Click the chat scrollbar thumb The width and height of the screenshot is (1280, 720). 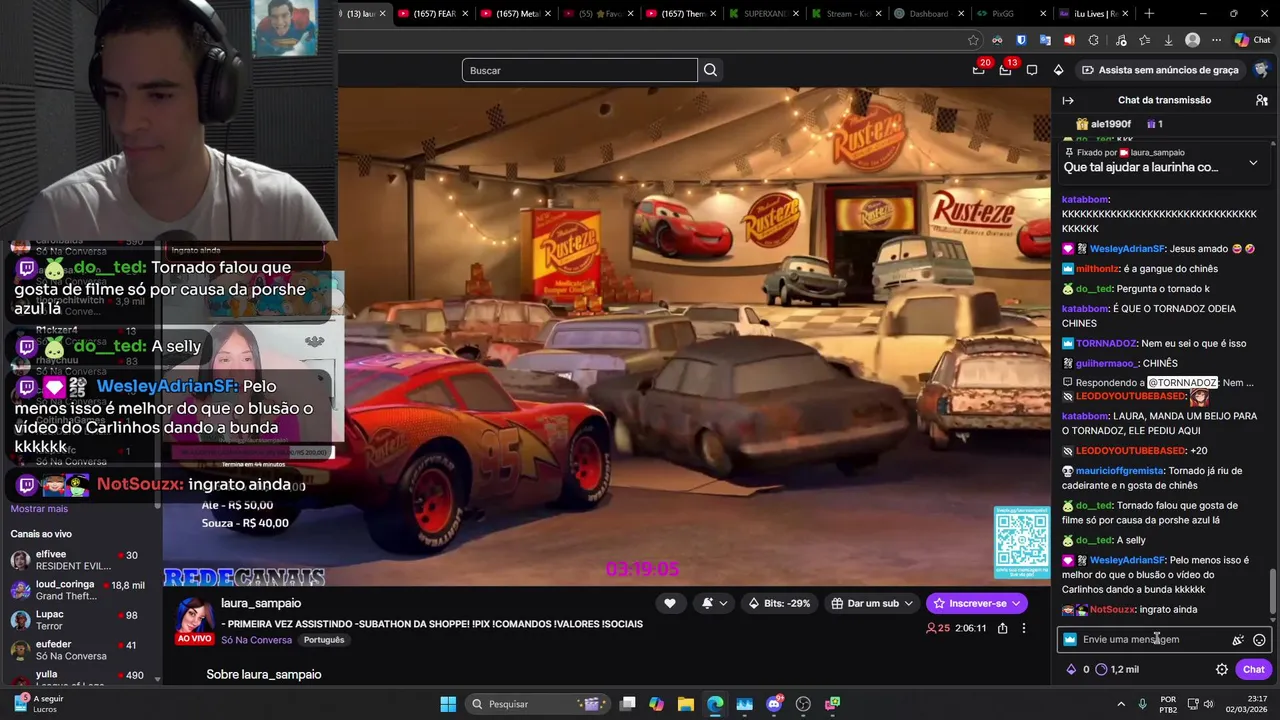(1272, 593)
